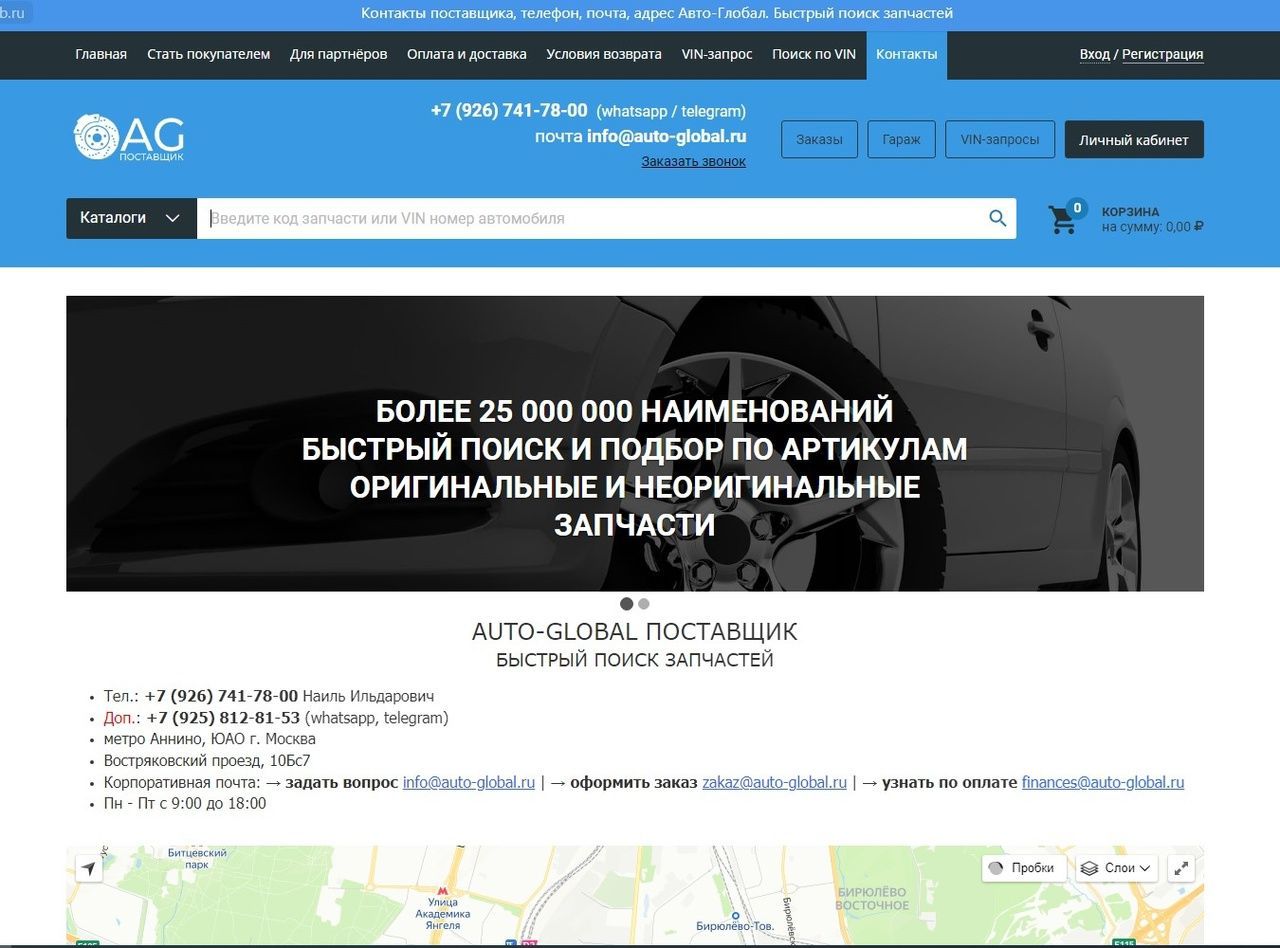Image resolution: width=1280 pixels, height=948 pixels.
Task: Open the shopping cart icon
Action: point(1063,219)
